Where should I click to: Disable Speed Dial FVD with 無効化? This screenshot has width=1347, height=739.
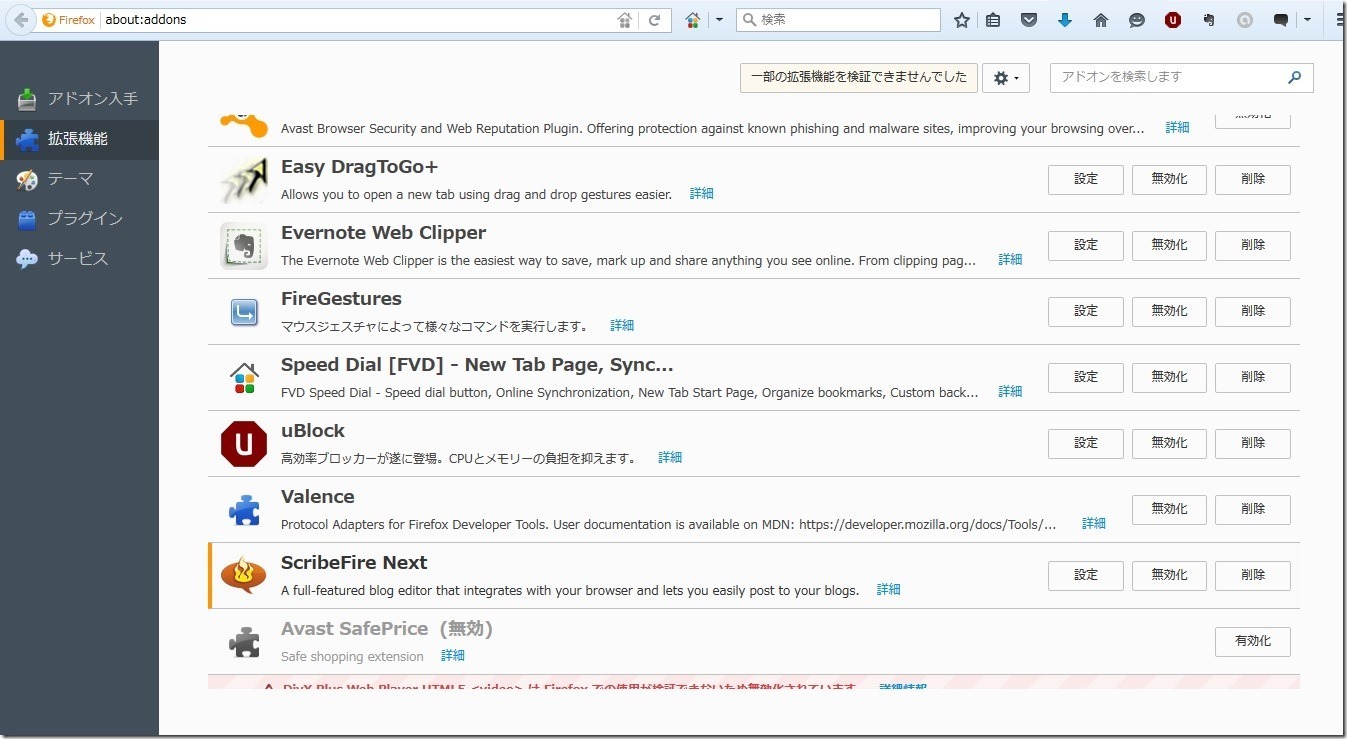[1169, 378]
